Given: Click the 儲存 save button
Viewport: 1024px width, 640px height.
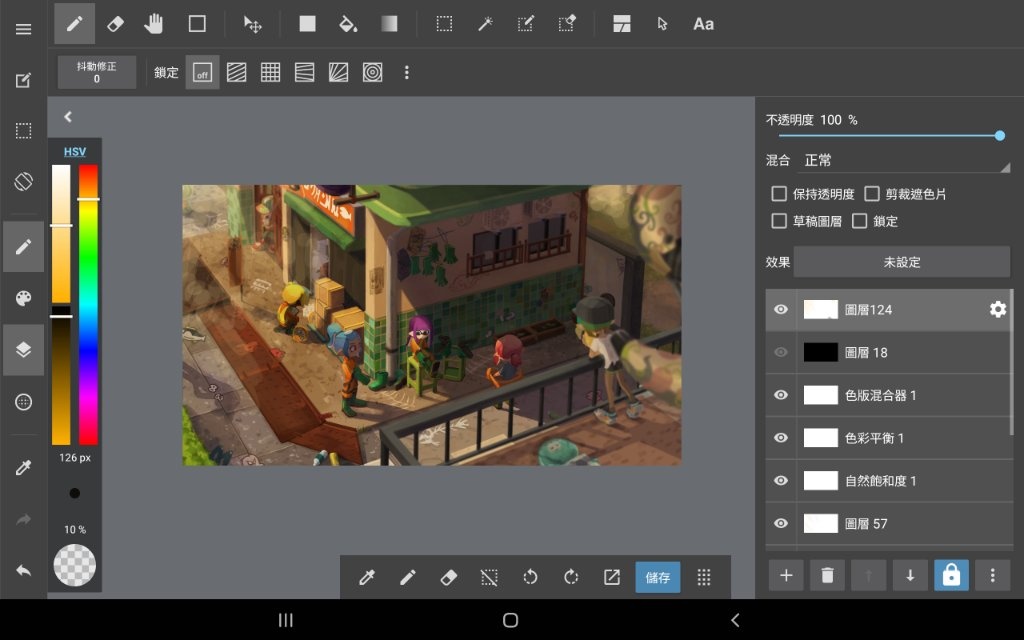Looking at the screenshot, I should [x=658, y=577].
